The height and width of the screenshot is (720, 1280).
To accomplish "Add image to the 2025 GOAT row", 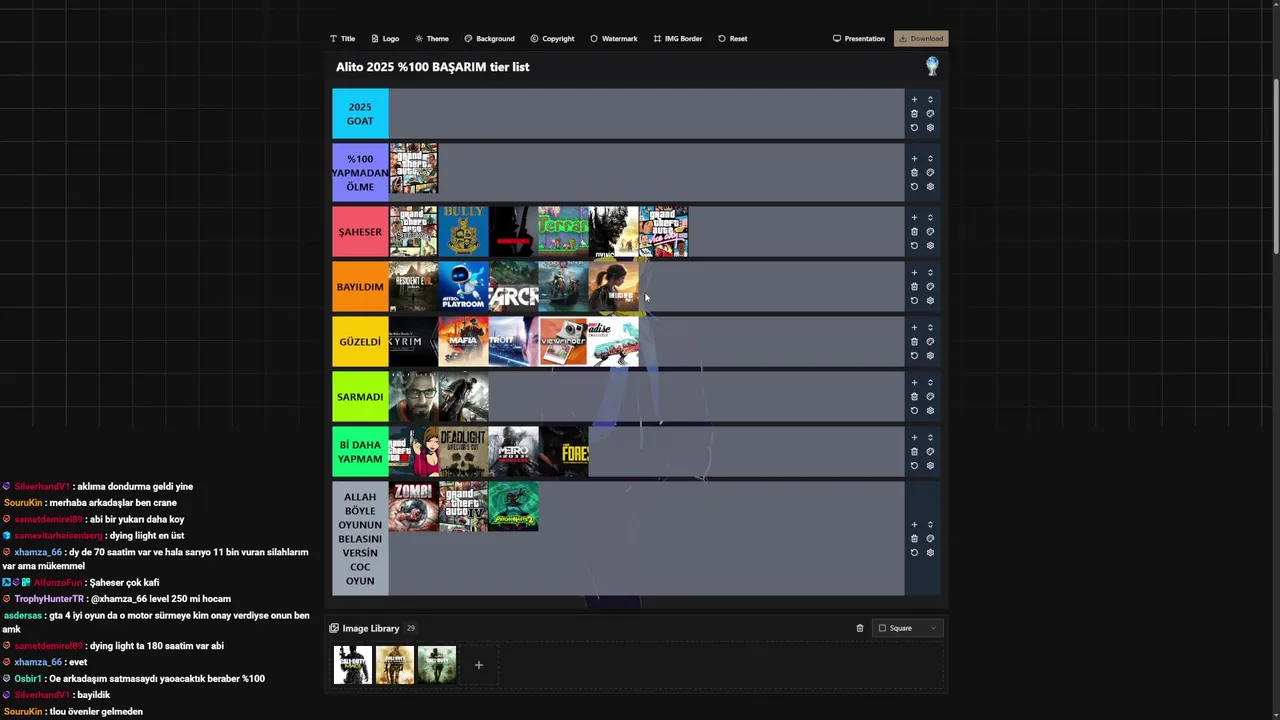I will click(x=914, y=100).
